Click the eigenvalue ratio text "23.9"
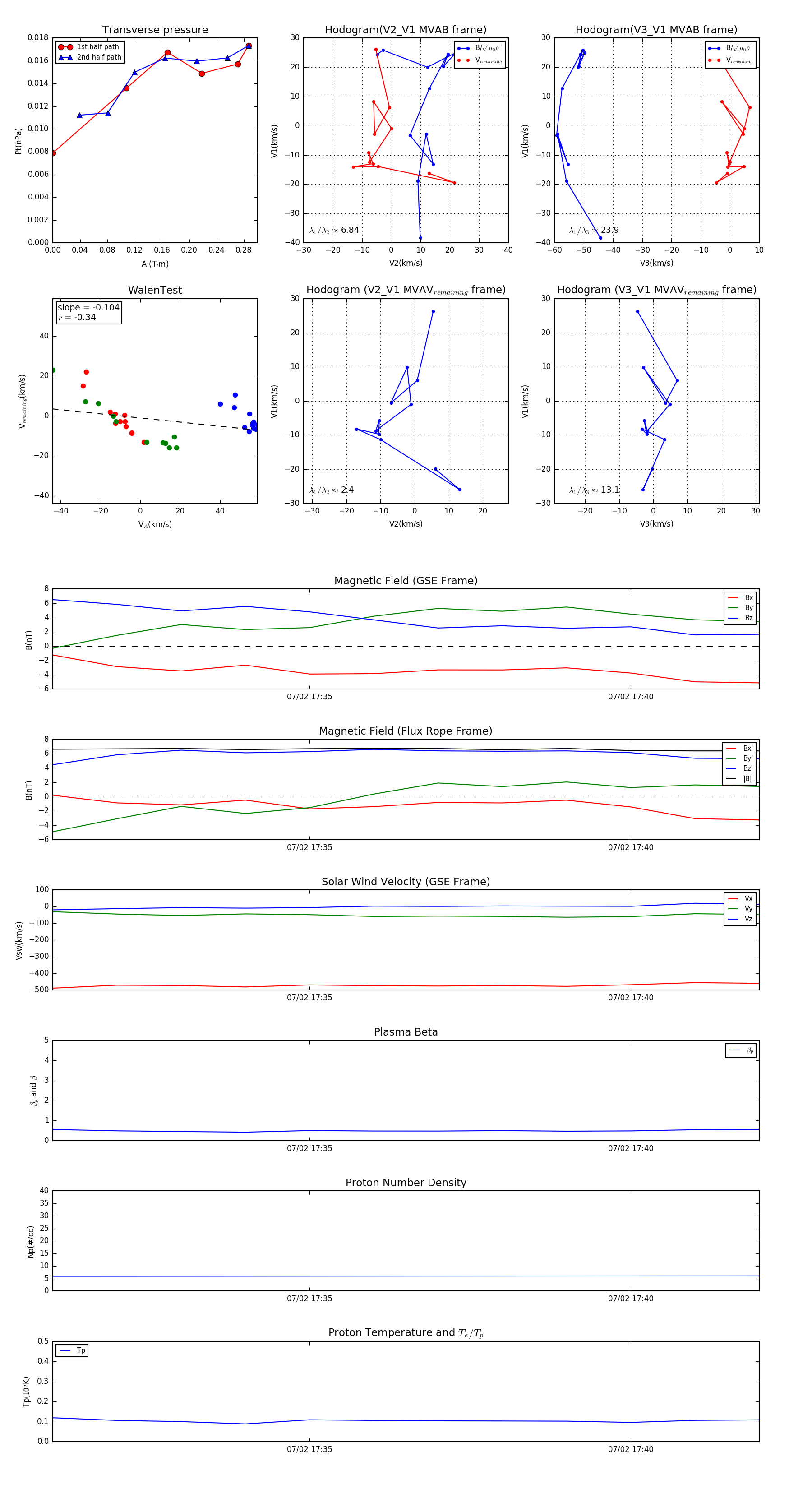Screen dimensions: 812x1489 tap(610, 230)
